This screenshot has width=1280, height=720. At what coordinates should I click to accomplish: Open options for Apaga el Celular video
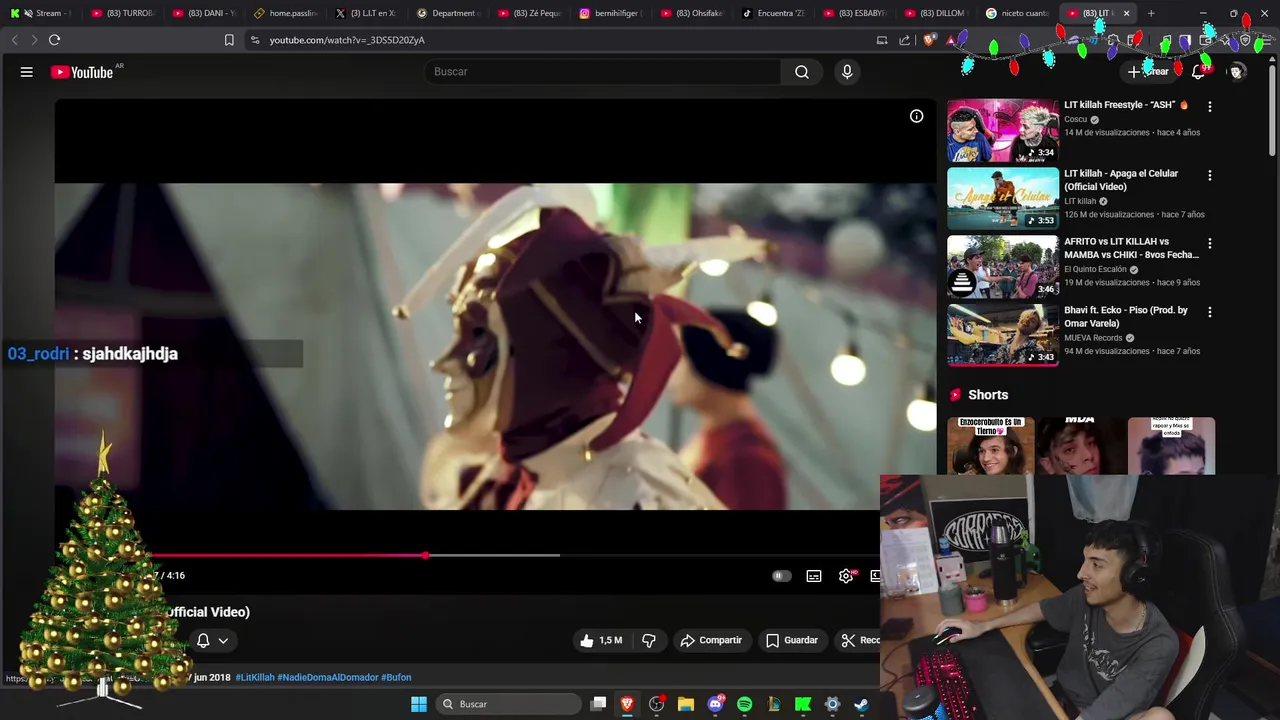[1209, 175]
